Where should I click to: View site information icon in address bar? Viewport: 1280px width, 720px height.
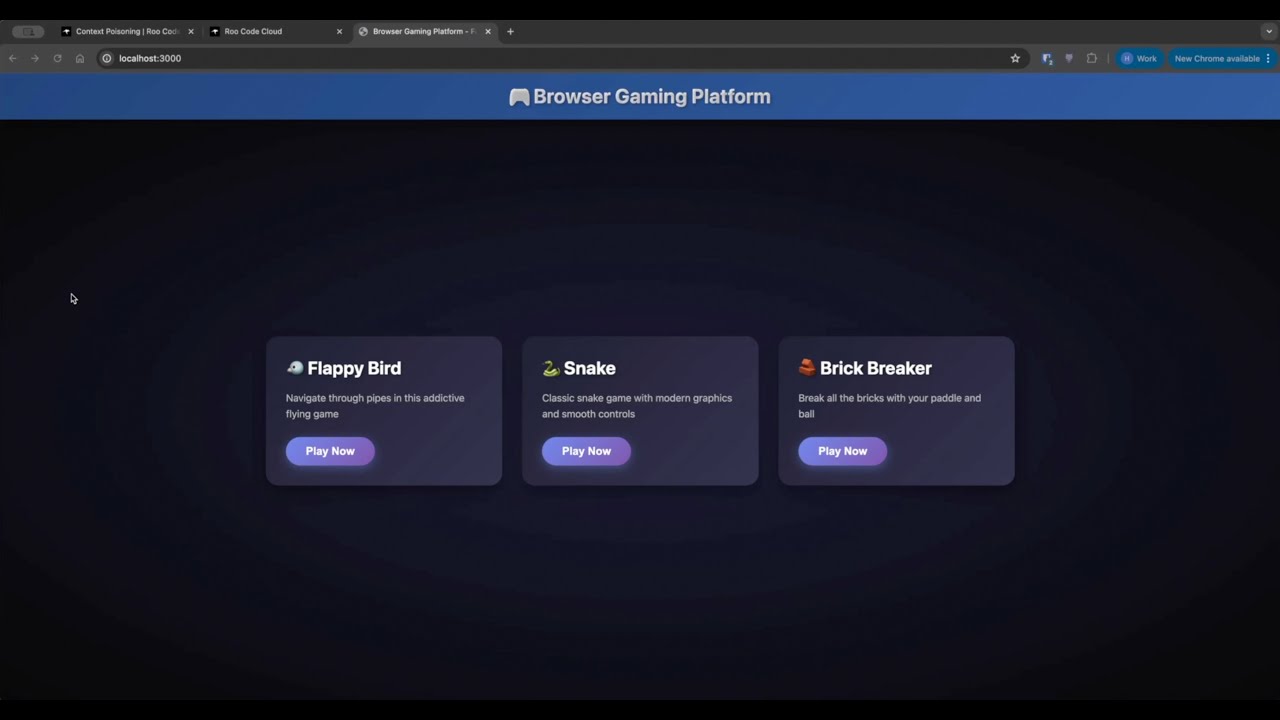pos(107,58)
